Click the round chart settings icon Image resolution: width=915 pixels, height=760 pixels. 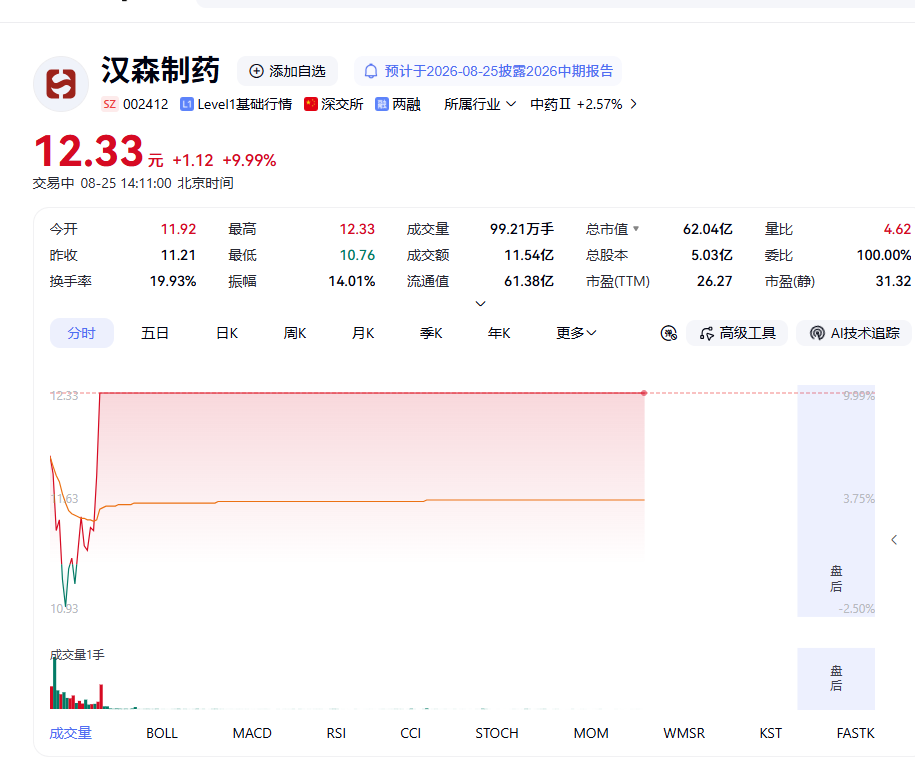coord(669,333)
